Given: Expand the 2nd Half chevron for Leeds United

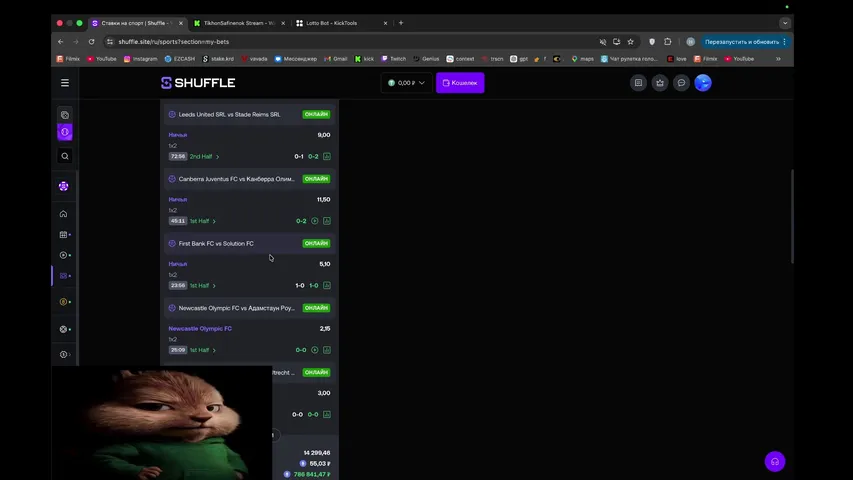Looking at the screenshot, I should pos(218,157).
